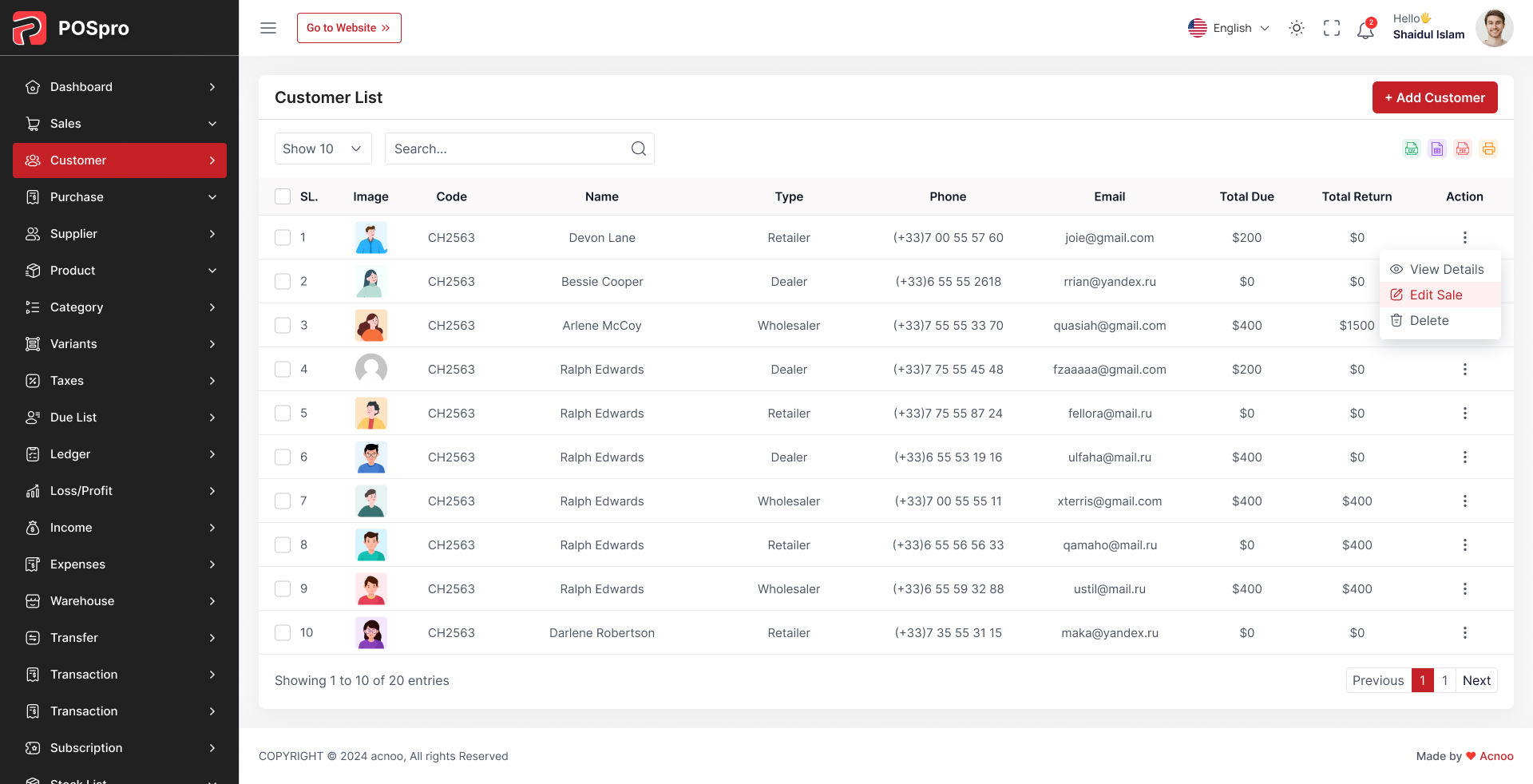Click Bessie Cooper's customer image

pos(371,281)
